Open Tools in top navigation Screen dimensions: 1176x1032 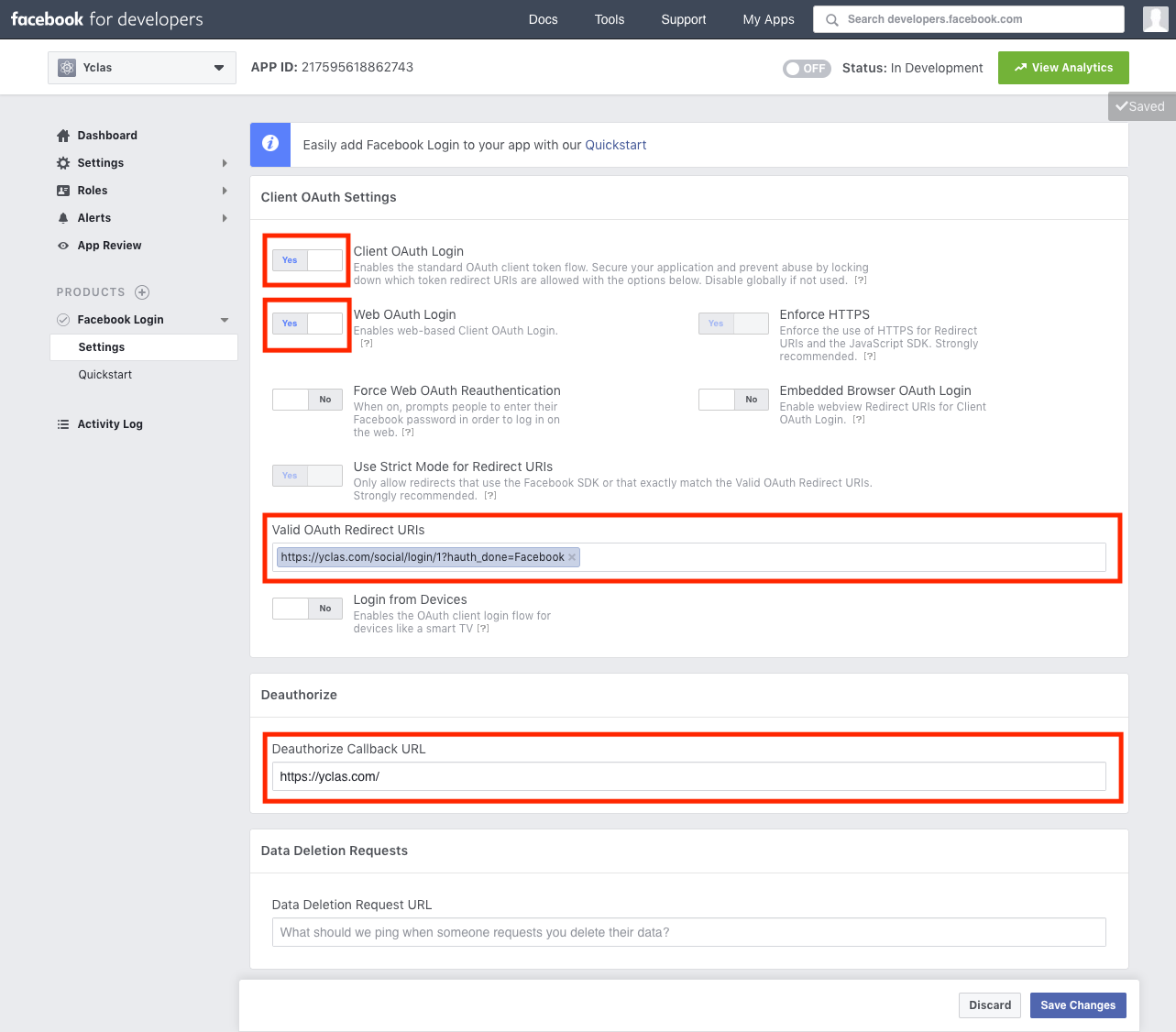(x=610, y=19)
